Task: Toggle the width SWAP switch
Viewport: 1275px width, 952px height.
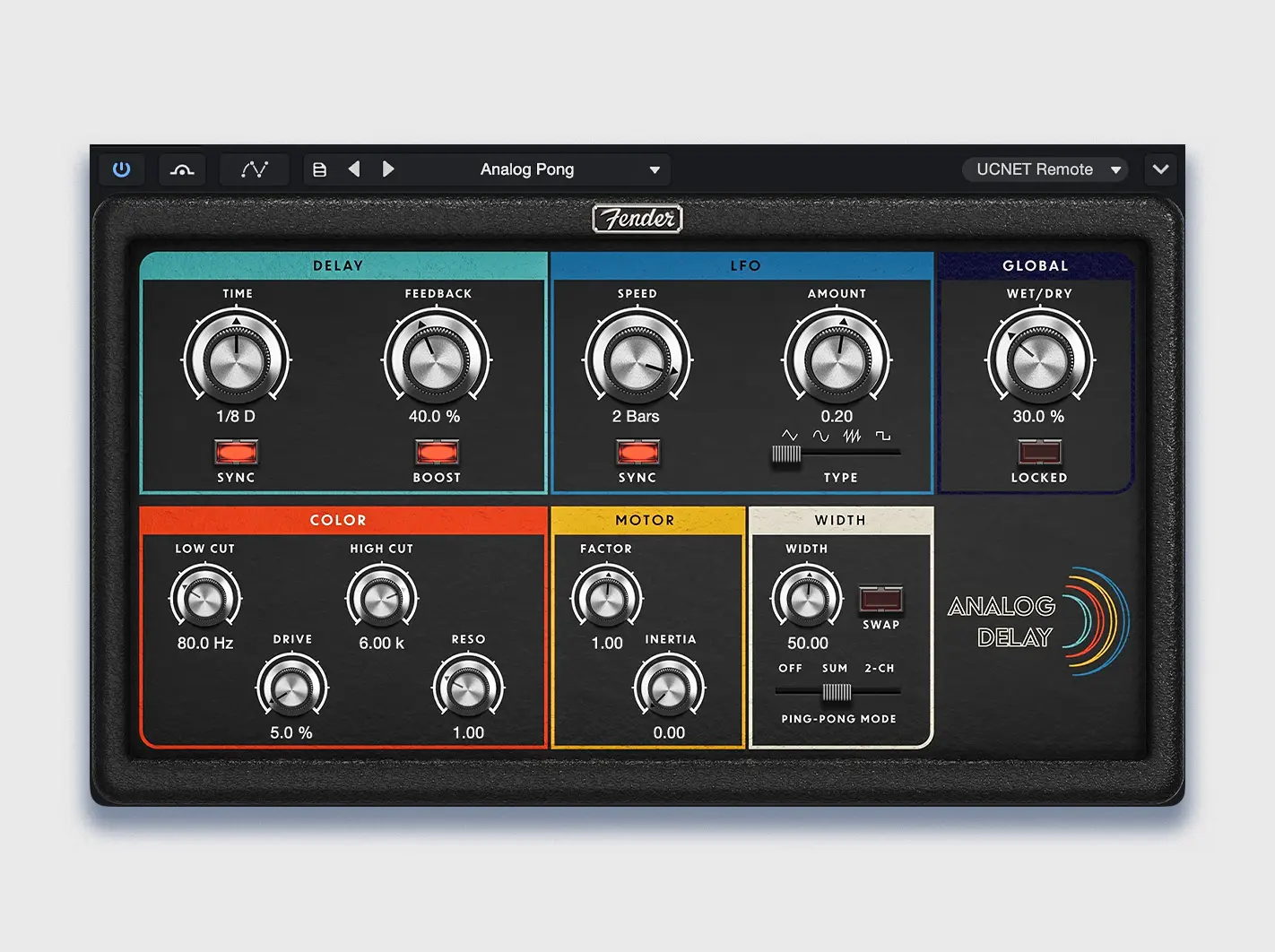Action: tap(880, 599)
